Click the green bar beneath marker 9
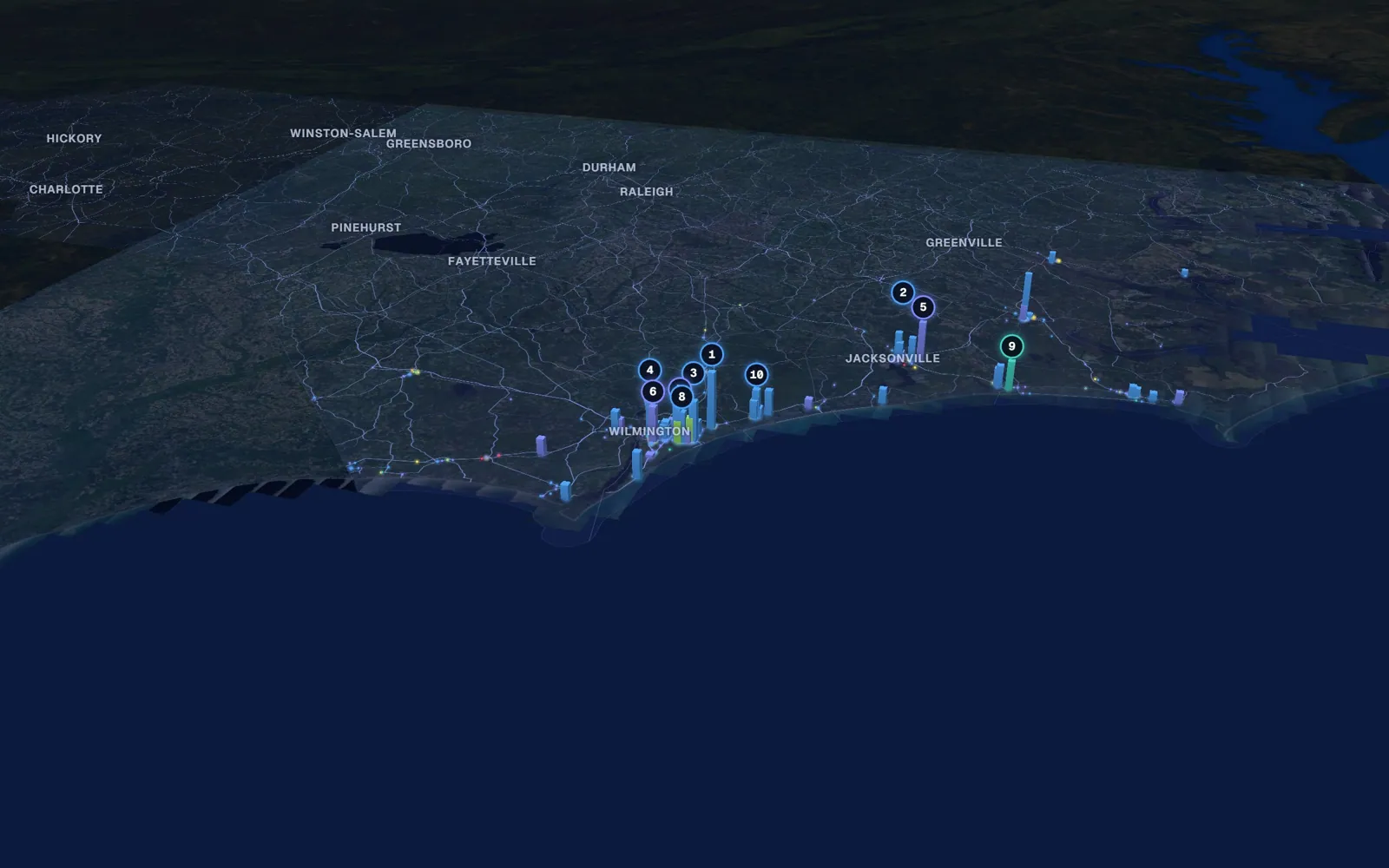 (1010, 373)
